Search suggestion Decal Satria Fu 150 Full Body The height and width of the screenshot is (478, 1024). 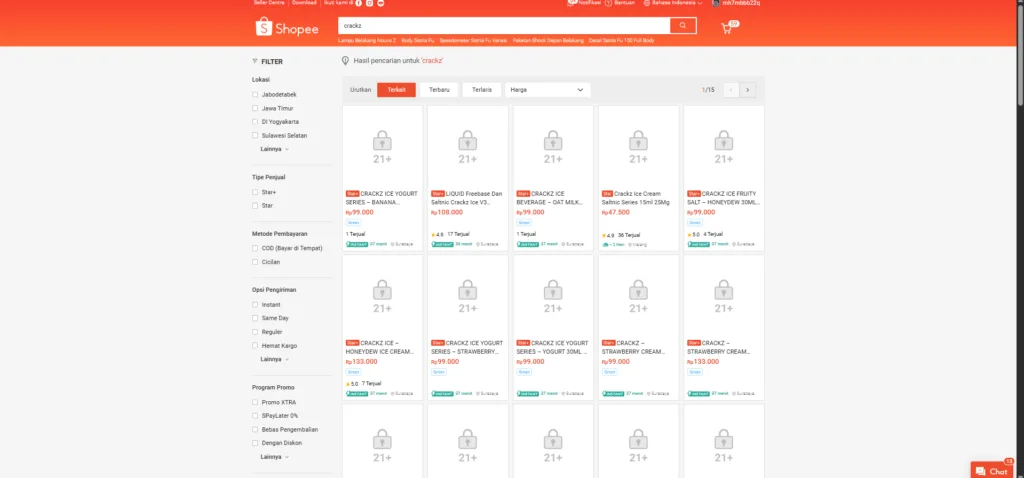(622, 40)
